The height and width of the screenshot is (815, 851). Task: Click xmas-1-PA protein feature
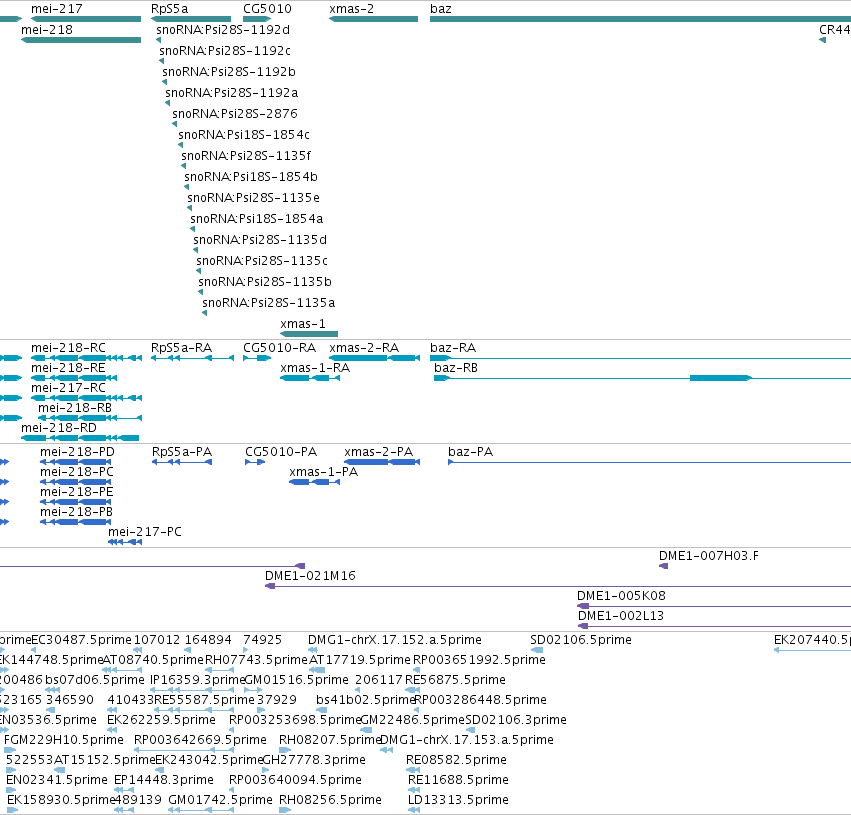(x=315, y=482)
